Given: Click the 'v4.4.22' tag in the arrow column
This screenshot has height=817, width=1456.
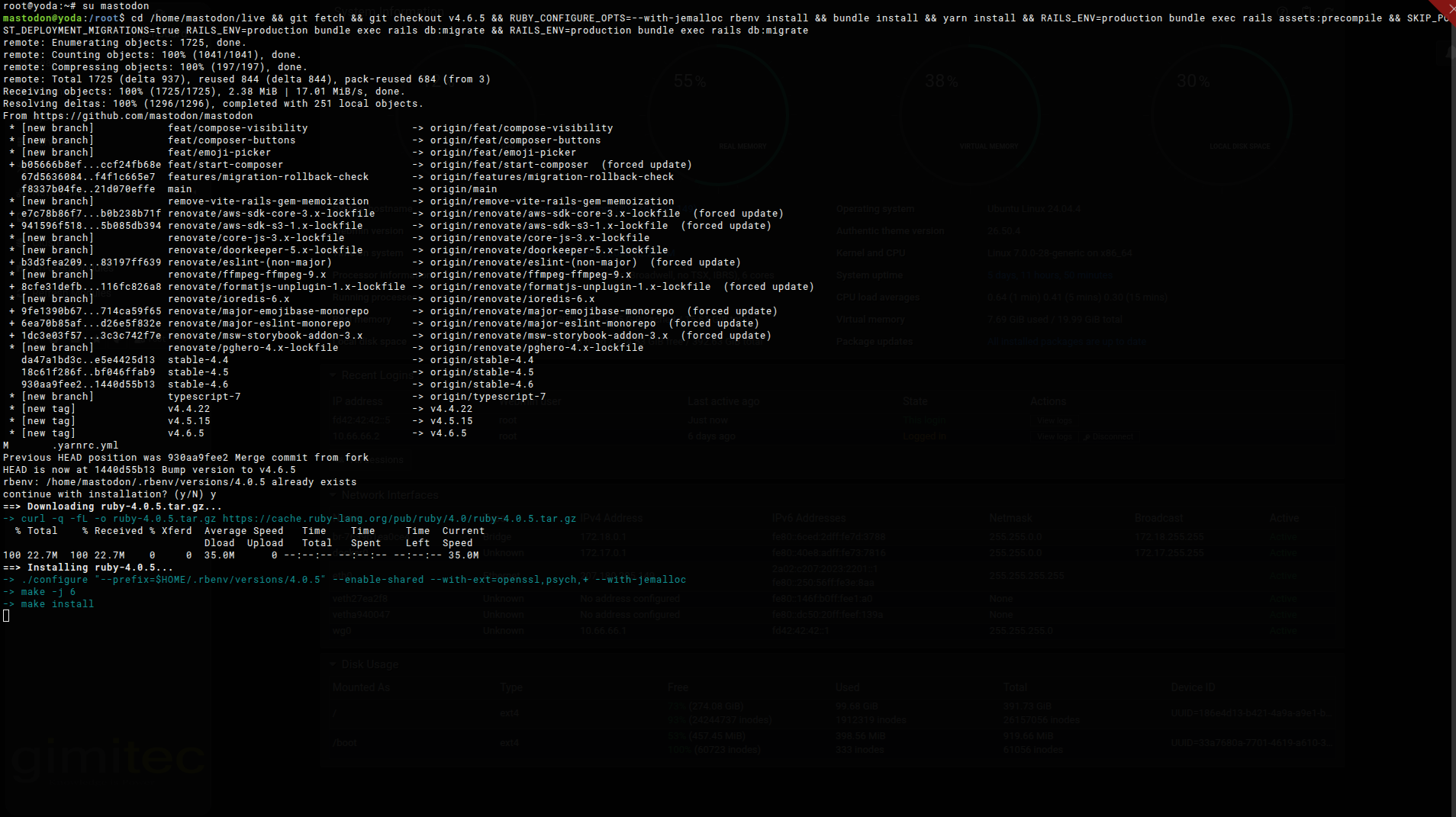Looking at the screenshot, I should tap(452, 409).
